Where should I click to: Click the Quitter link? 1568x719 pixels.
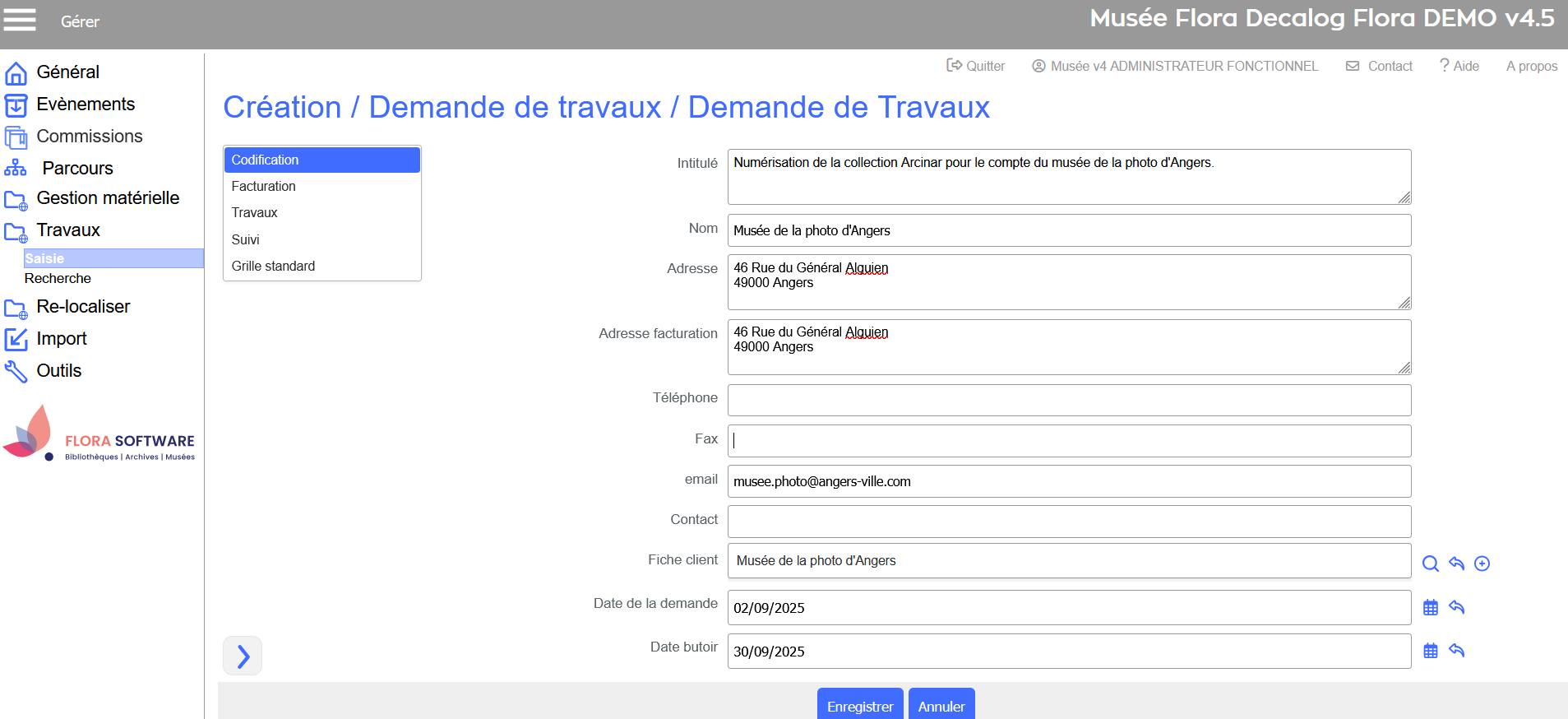point(976,66)
